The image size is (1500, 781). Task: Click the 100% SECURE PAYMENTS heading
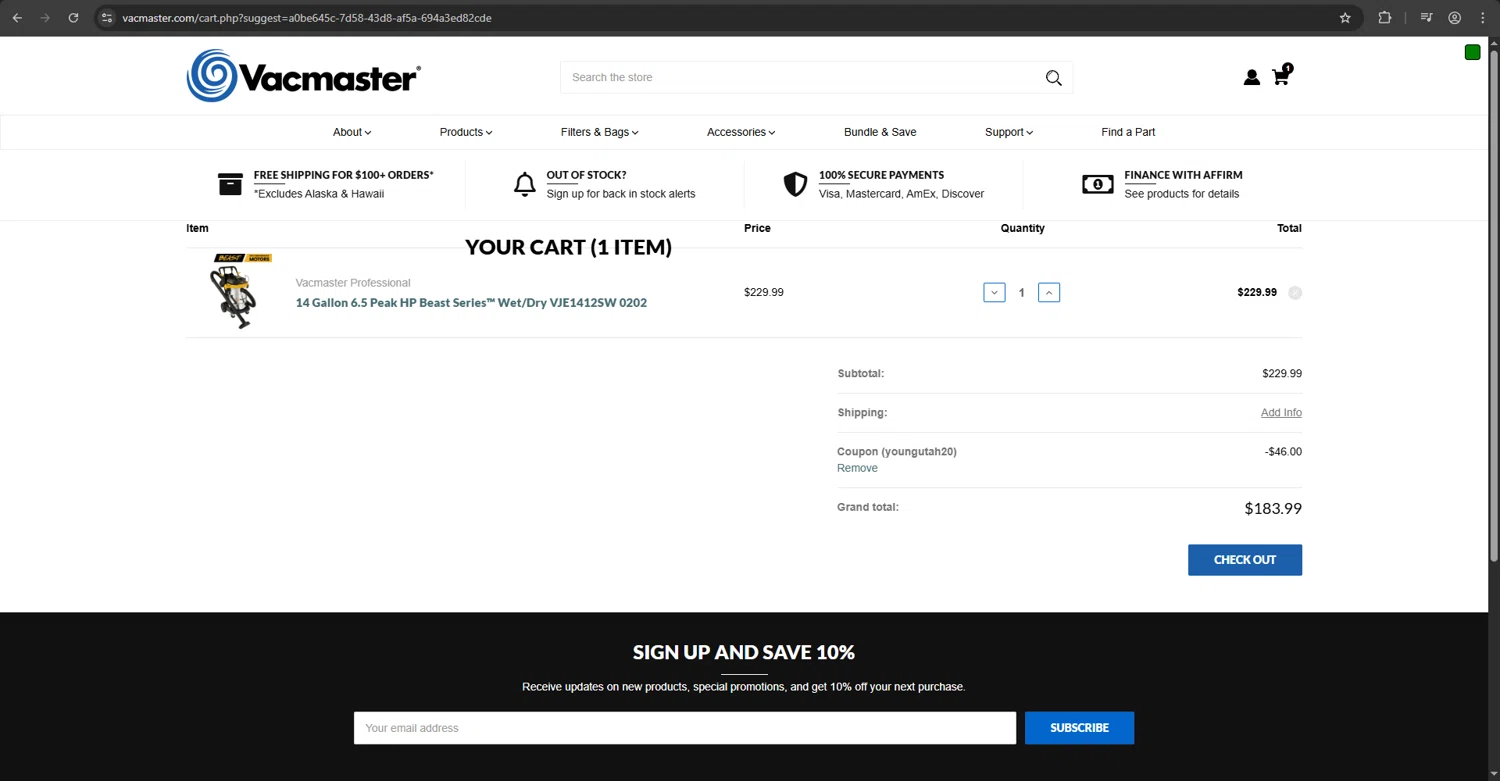pos(881,175)
